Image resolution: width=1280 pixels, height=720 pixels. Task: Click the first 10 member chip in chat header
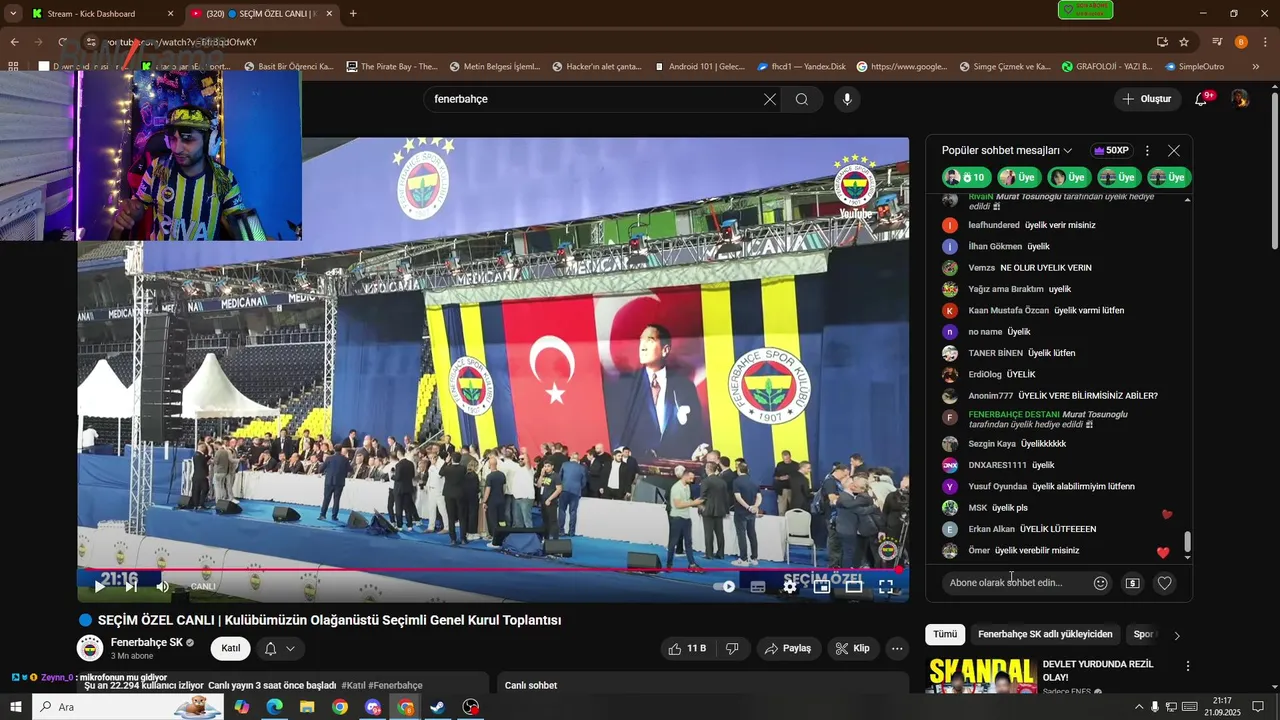tap(966, 177)
